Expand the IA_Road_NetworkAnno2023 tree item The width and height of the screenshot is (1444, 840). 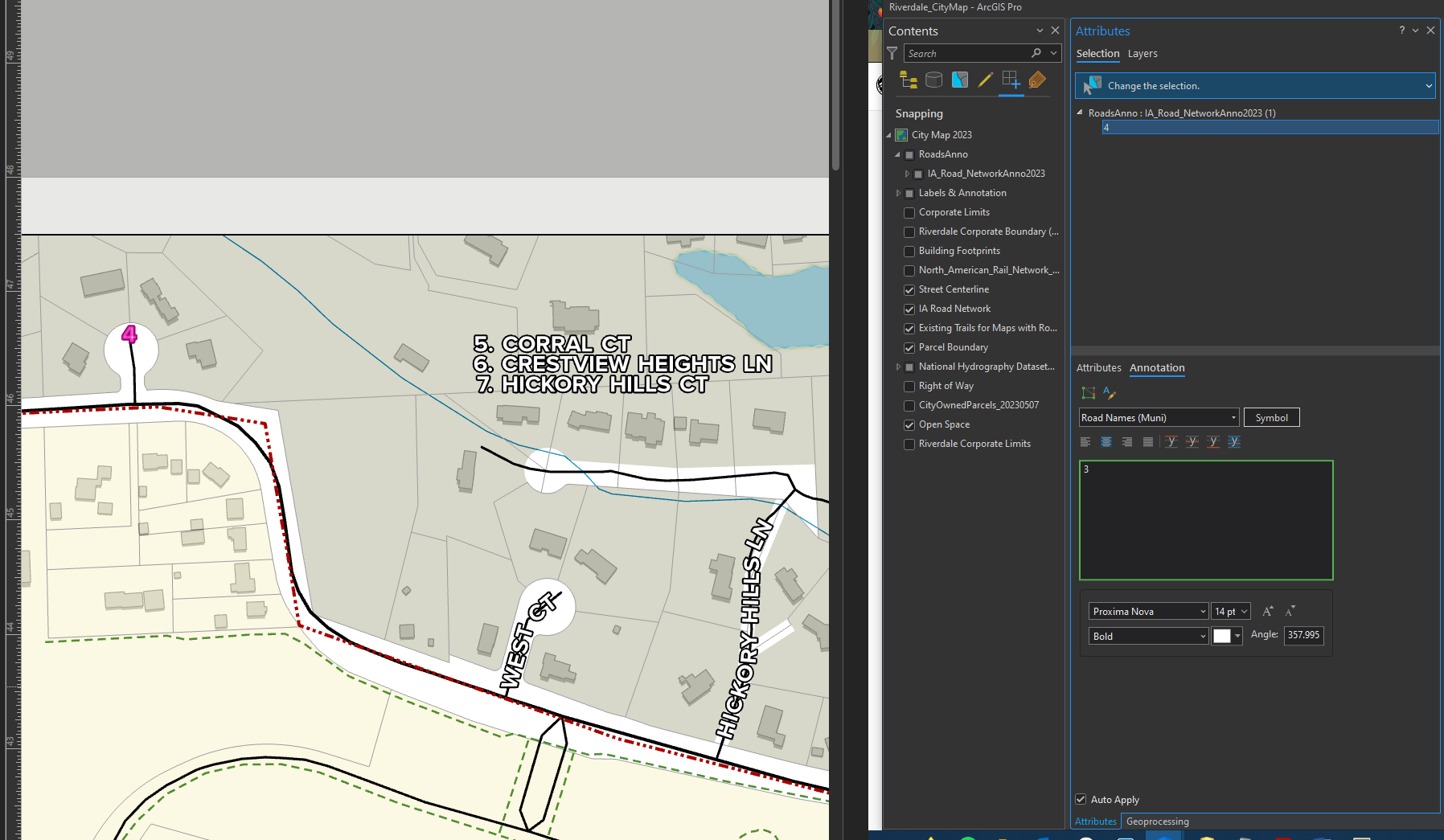click(907, 174)
